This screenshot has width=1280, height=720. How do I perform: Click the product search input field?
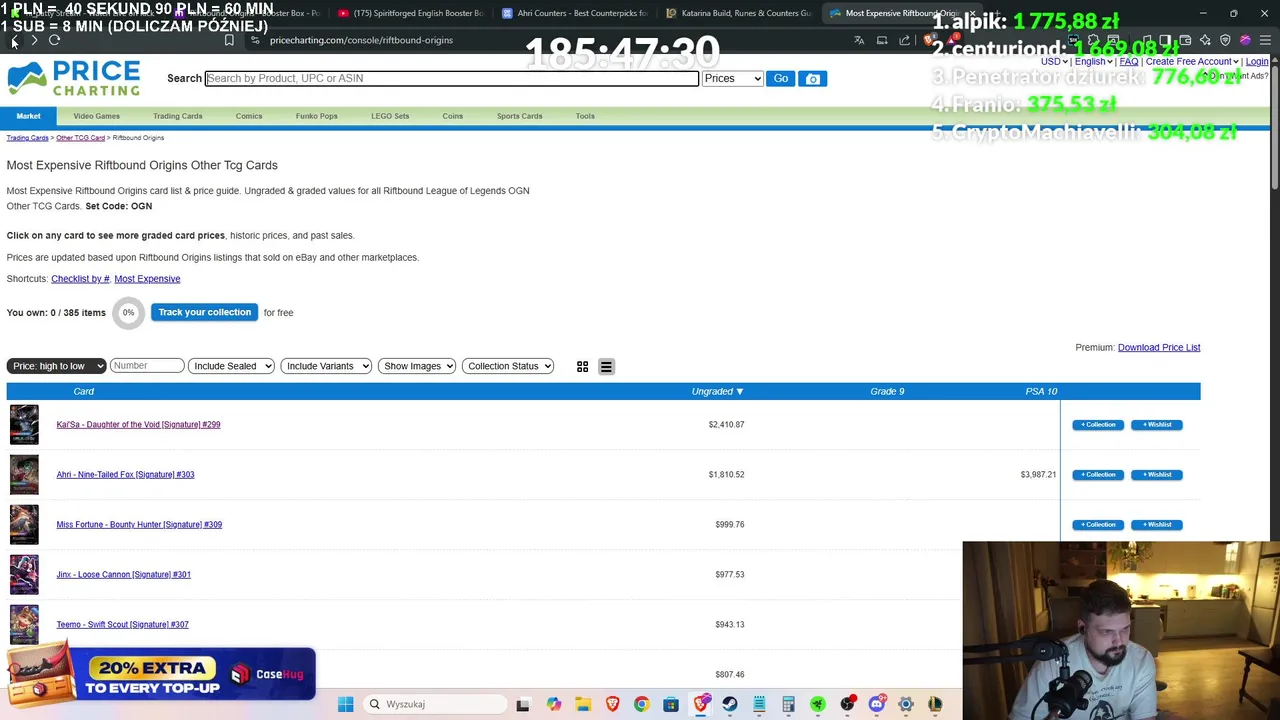tap(452, 78)
